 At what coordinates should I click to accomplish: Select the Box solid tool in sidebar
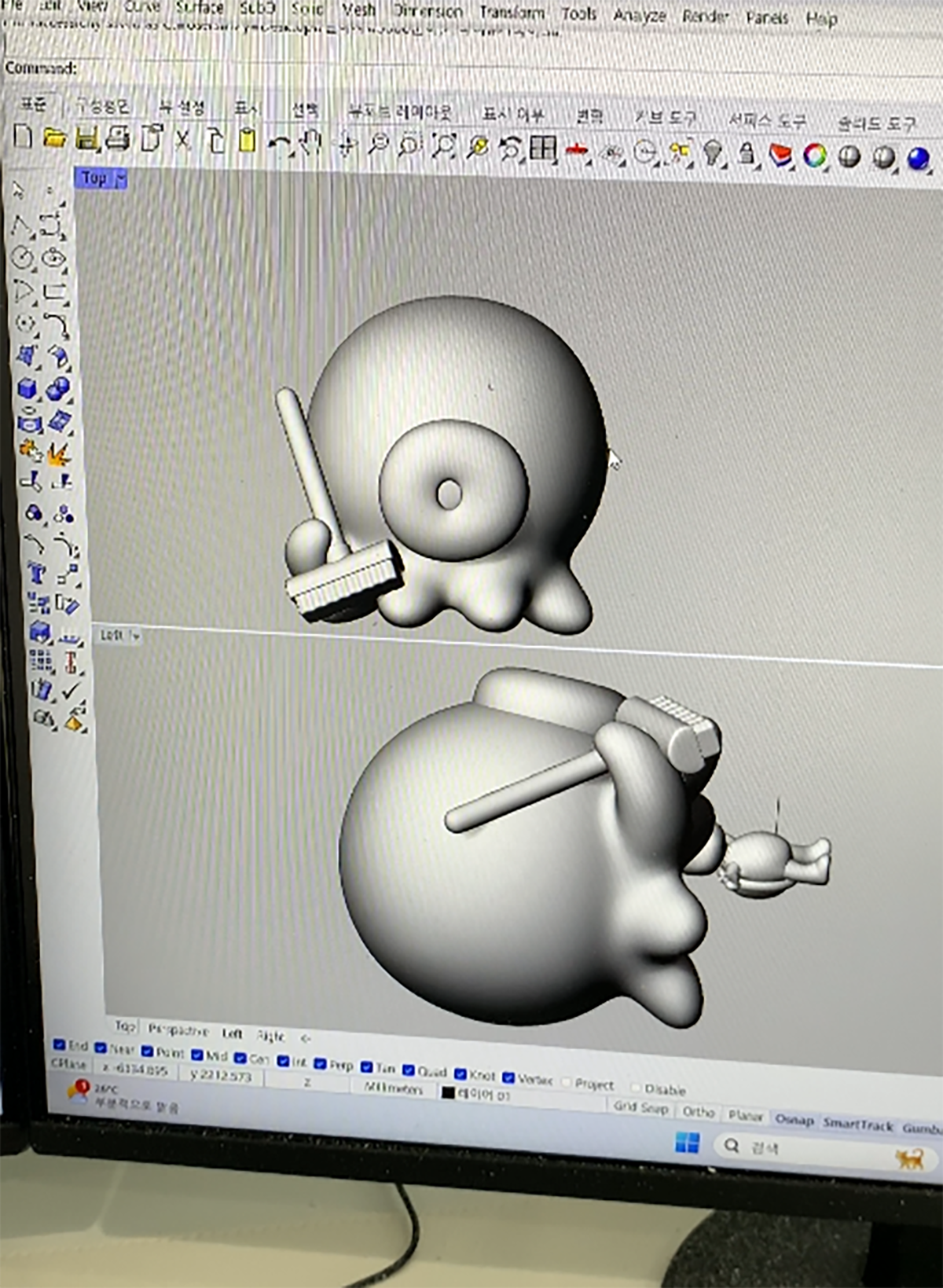(x=28, y=388)
